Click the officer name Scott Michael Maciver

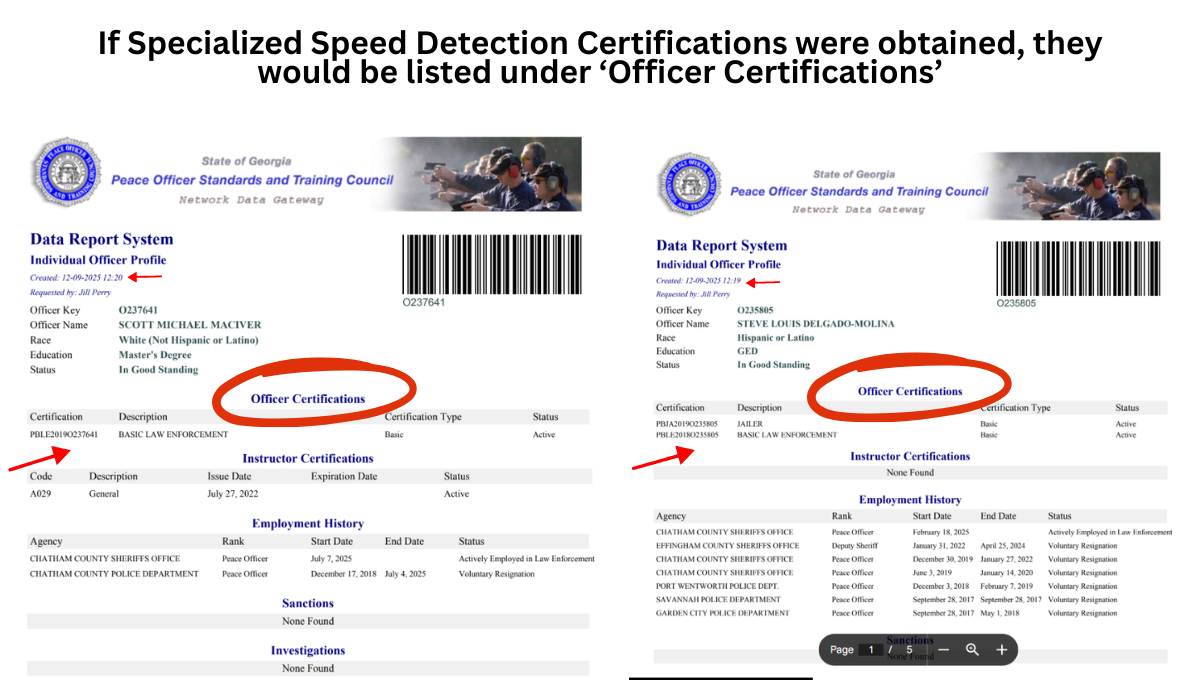click(189, 325)
